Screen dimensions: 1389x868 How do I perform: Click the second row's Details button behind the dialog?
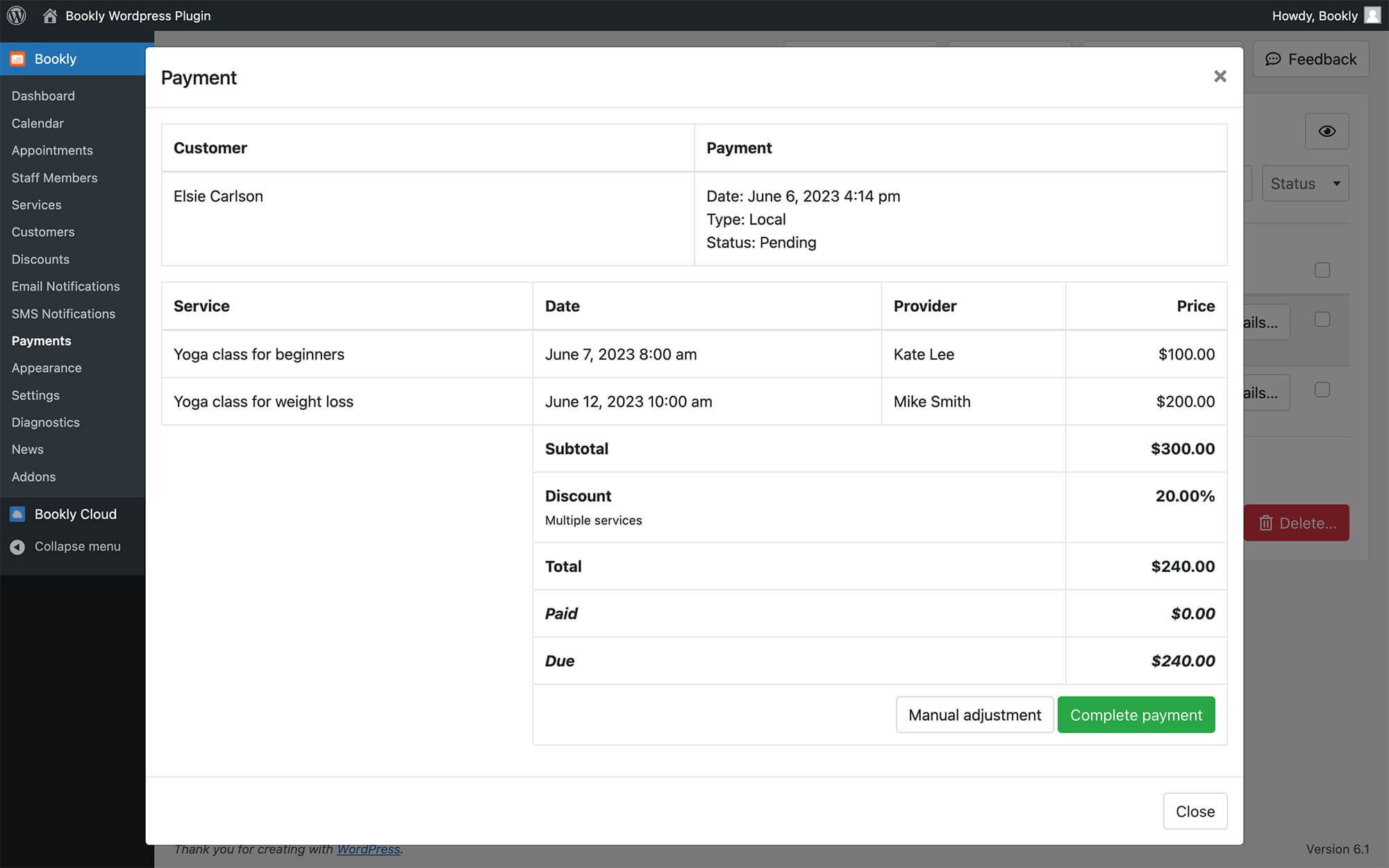click(x=1267, y=393)
